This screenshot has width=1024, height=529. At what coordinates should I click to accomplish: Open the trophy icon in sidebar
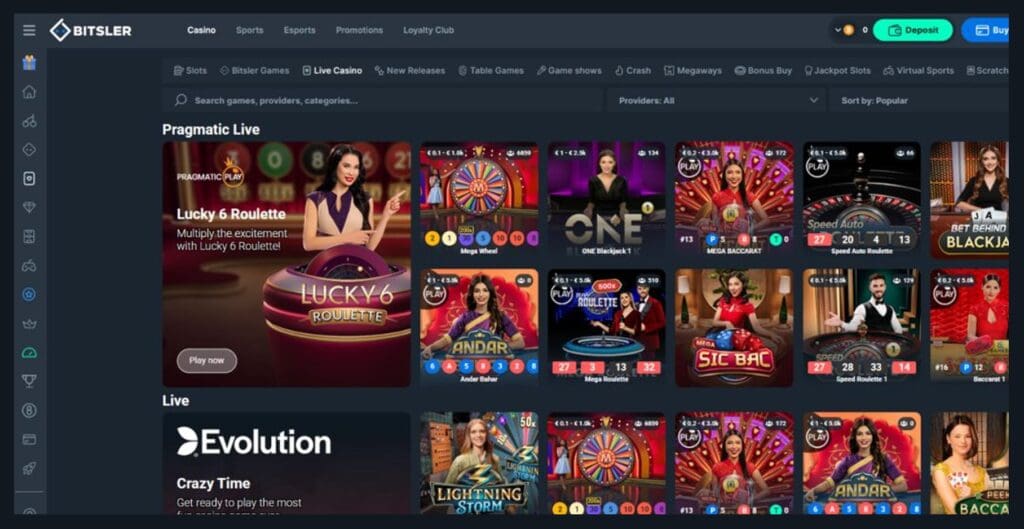29,381
